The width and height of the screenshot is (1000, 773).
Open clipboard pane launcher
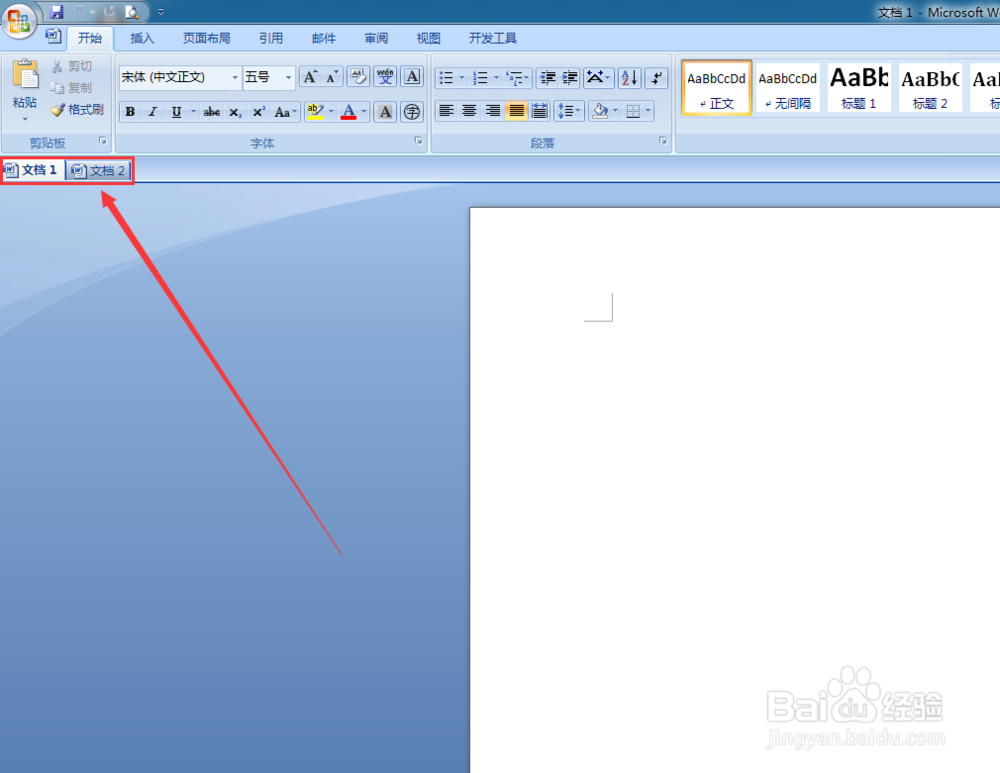coord(103,140)
